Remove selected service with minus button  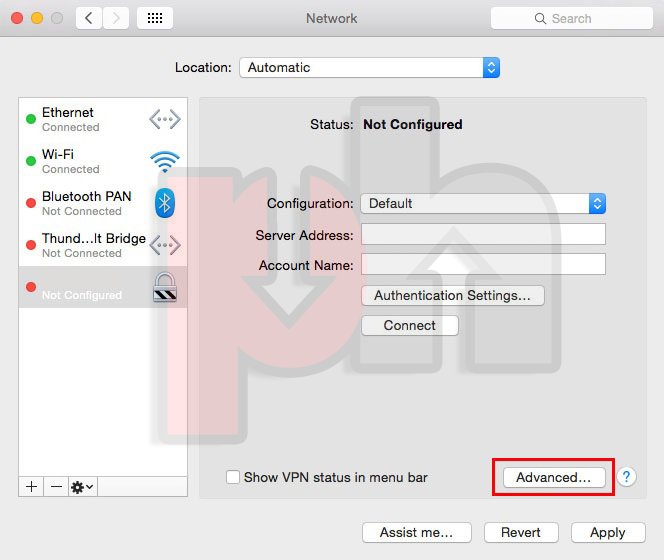[56, 487]
